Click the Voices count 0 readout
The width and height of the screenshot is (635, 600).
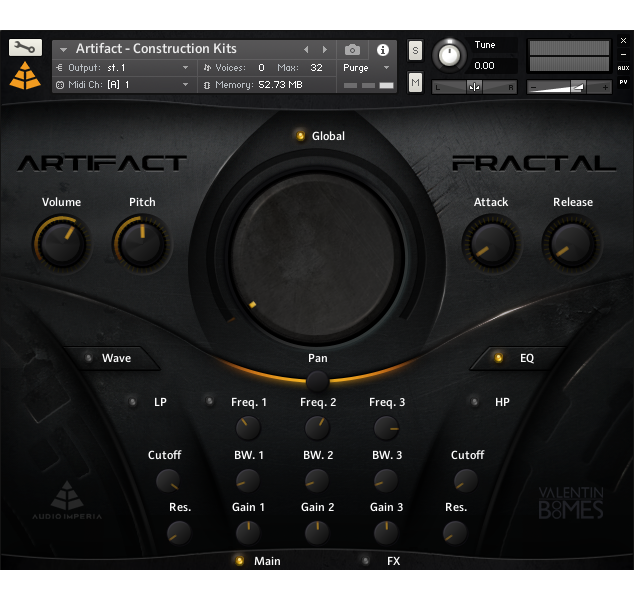[x=262, y=68]
